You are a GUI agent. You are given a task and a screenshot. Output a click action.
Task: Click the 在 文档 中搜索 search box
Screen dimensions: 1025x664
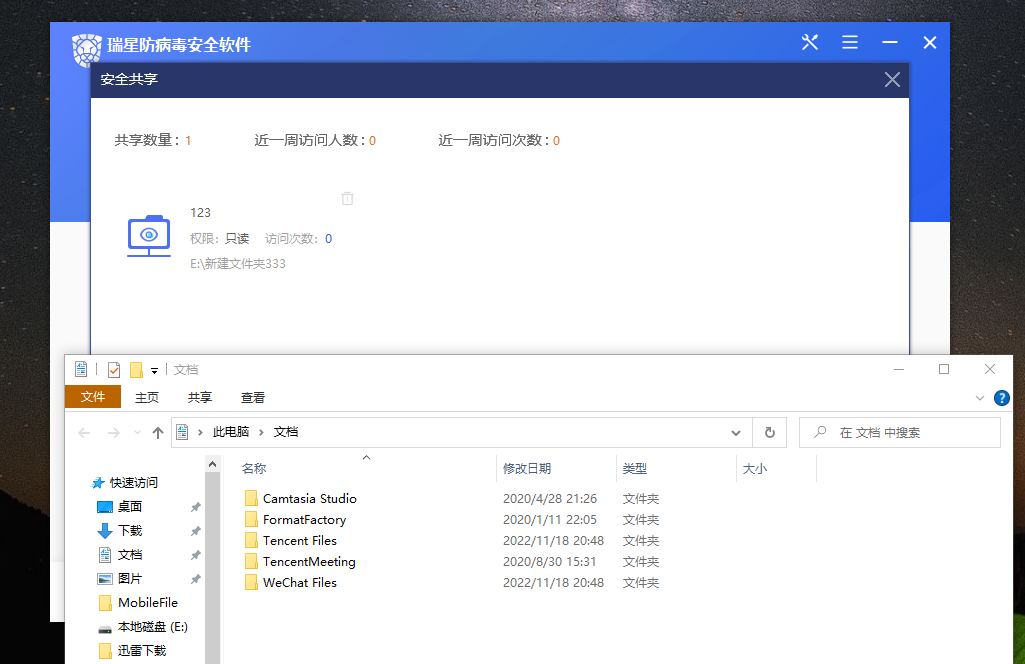899,433
